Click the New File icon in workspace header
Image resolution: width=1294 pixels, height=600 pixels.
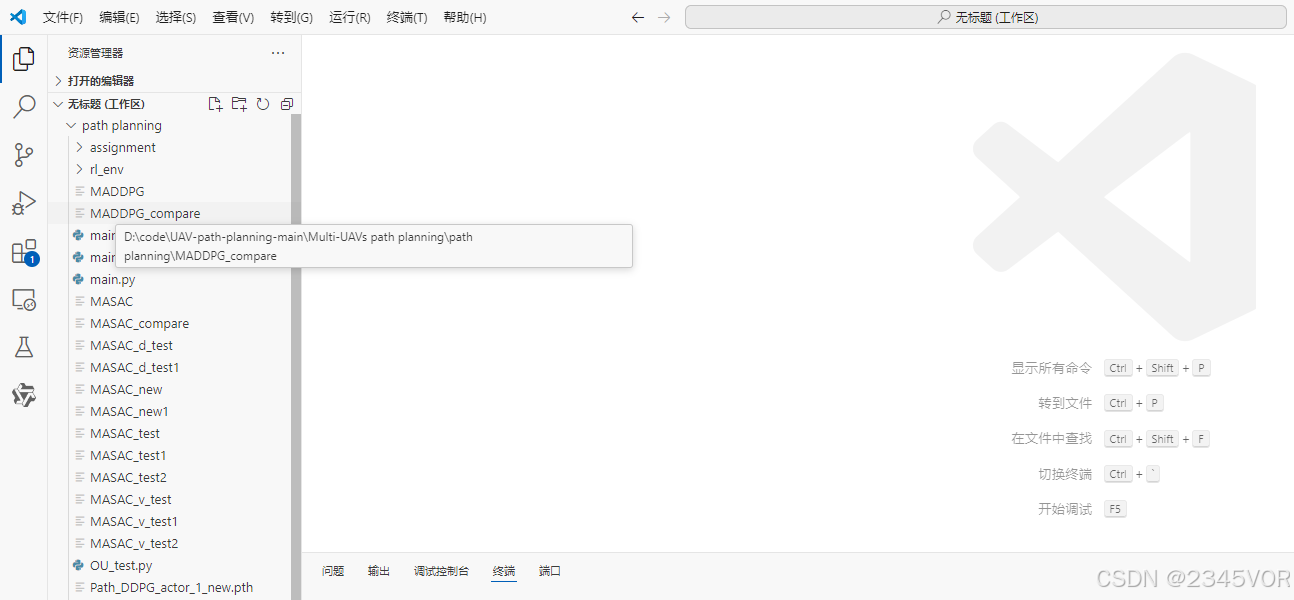[x=214, y=104]
